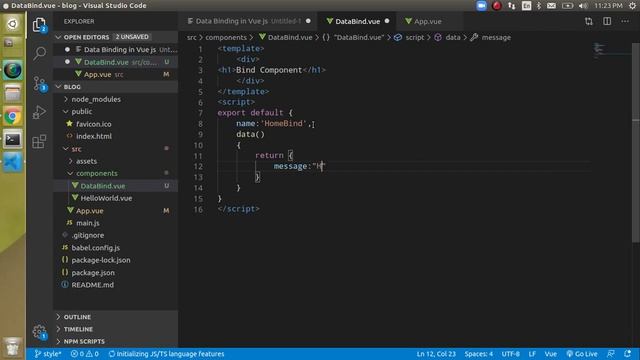Viewport: 640px width, 360px height.
Task: Open .gitignore in explorer
Action: 88,236
